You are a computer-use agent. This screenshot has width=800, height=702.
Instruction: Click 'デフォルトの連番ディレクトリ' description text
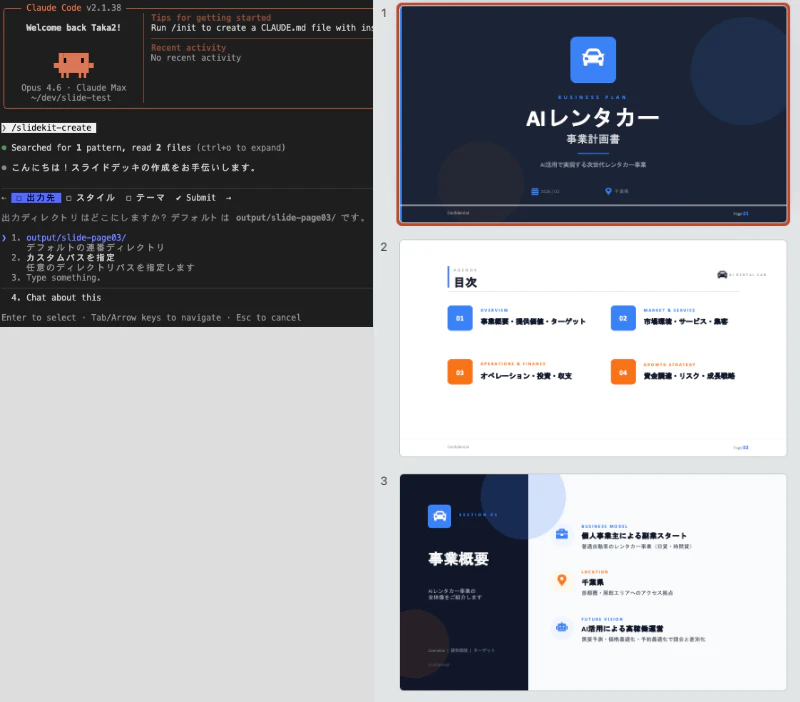tap(95, 247)
